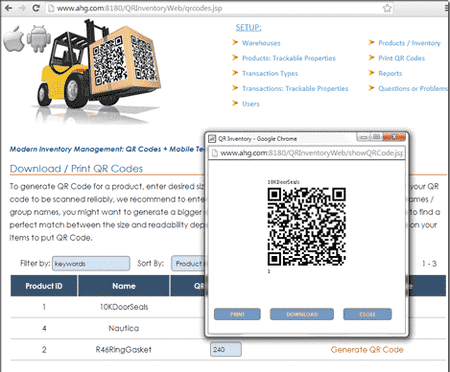Click the PRINT button in the popup
Viewport: 450px width, 372px height.
pyautogui.click(x=237, y=314)
